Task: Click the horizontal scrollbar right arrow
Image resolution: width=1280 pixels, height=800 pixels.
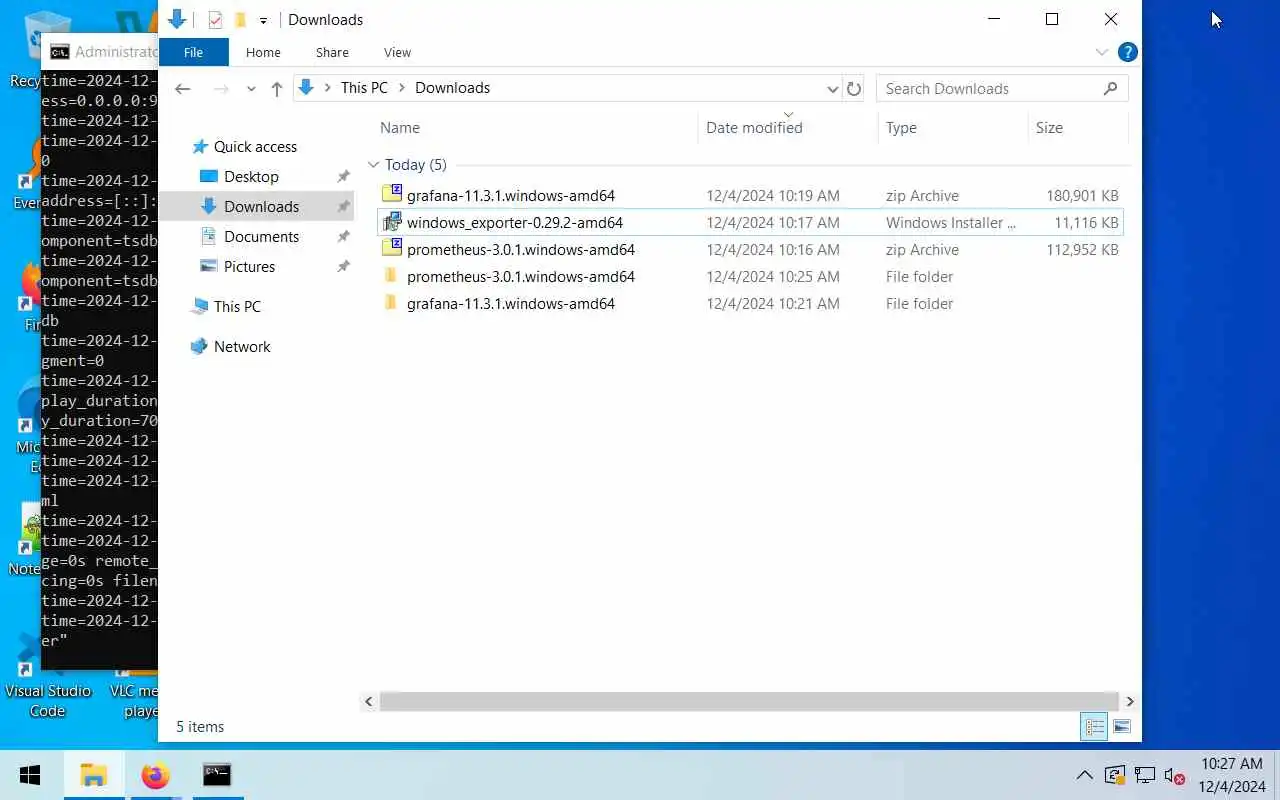Action: (x=1130, y=701)
